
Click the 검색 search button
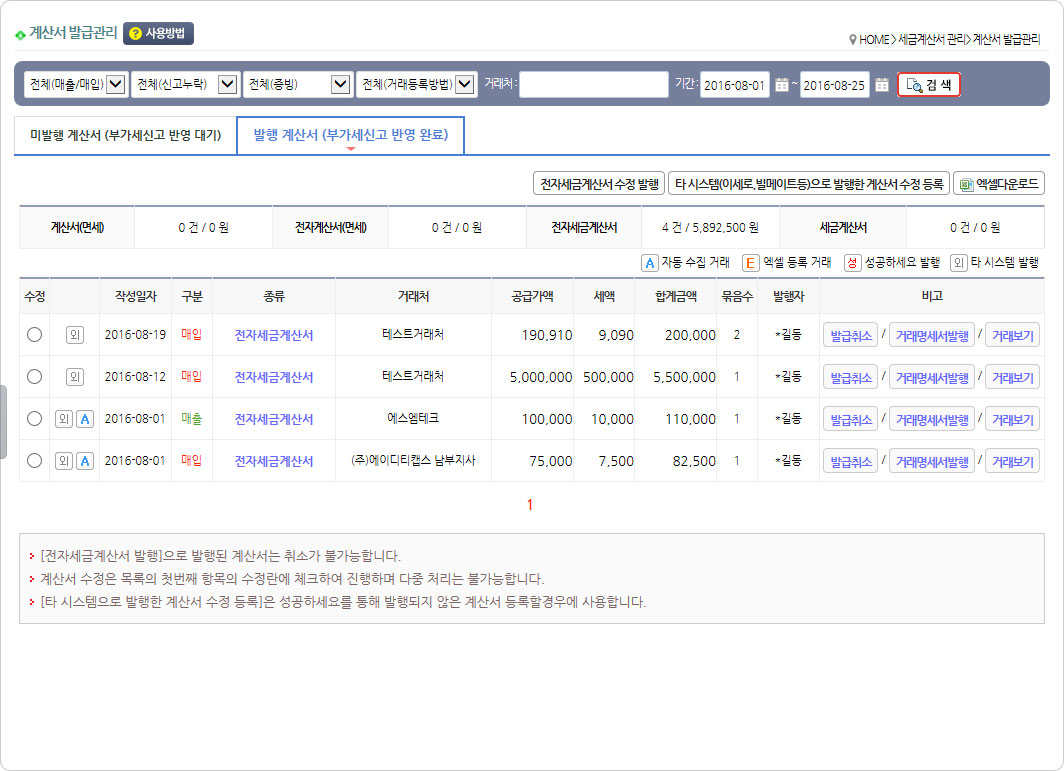929,85
